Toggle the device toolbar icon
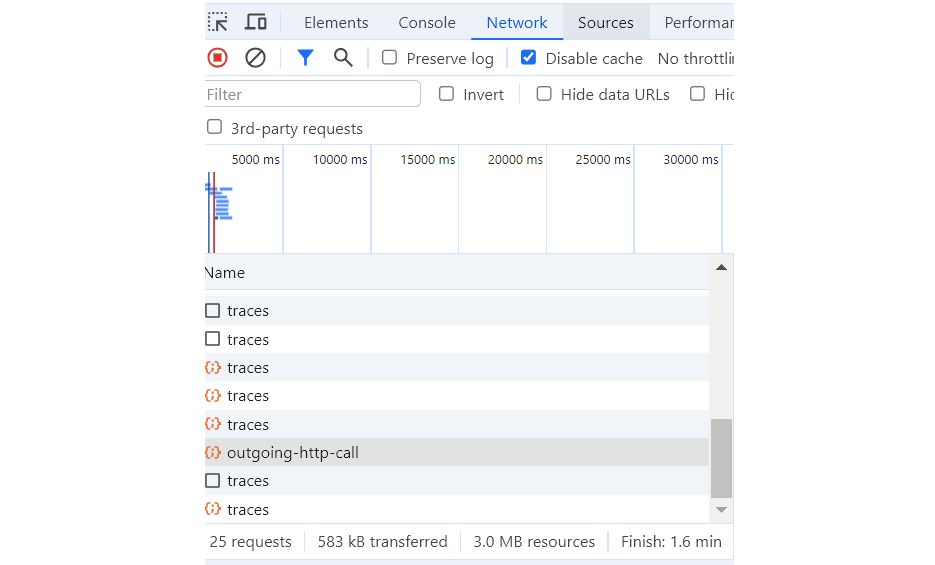This screenshot has width=935, height=565. (x=256, y=22)
